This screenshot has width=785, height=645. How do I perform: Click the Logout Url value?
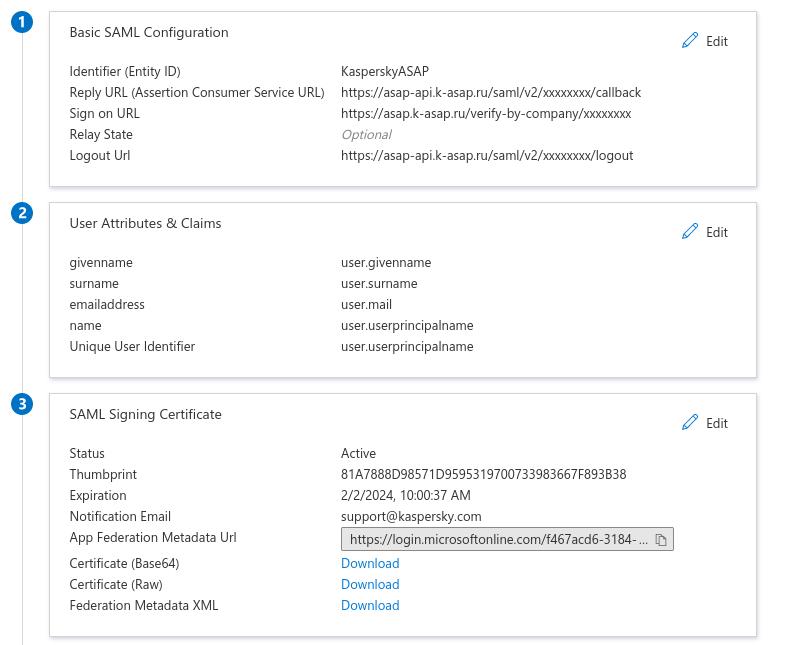coord(486,155)
